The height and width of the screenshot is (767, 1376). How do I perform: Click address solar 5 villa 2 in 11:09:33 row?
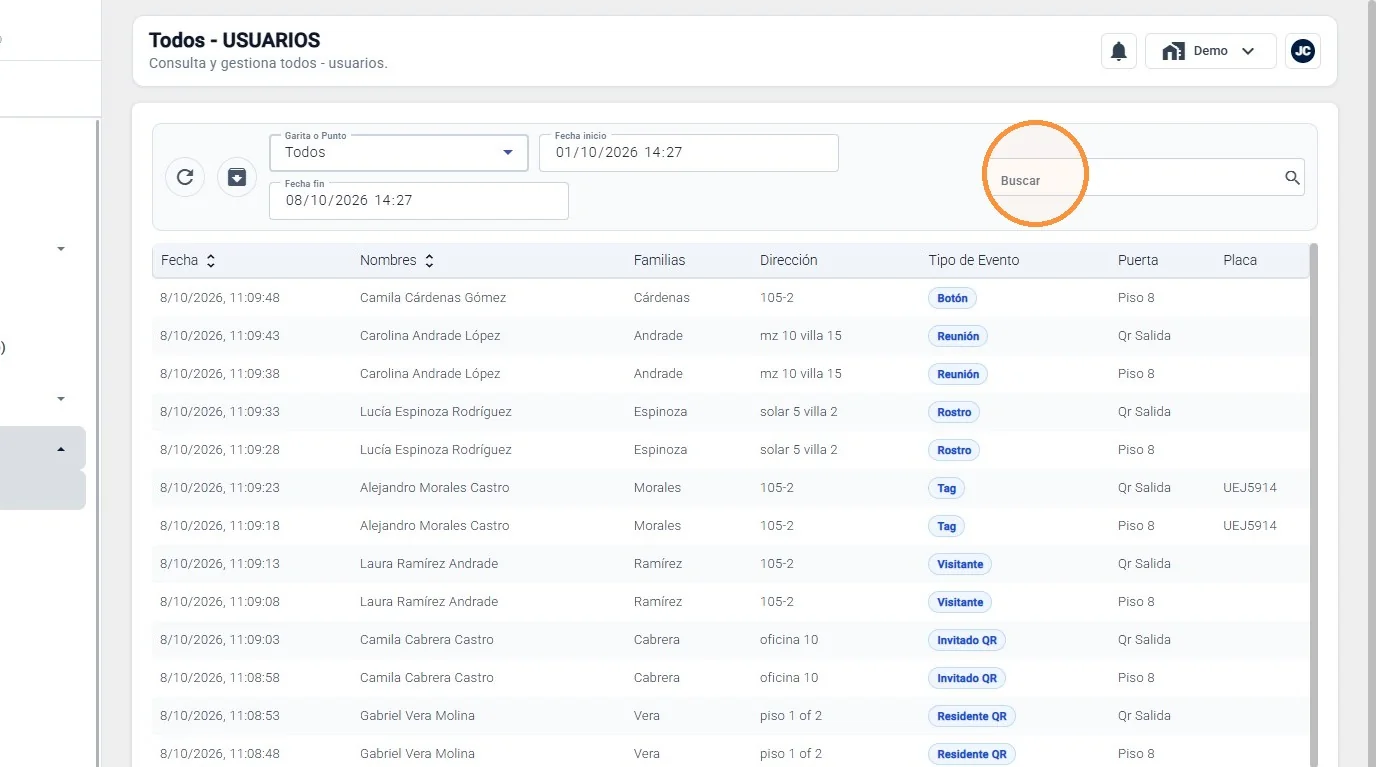(x=799, y=412)
